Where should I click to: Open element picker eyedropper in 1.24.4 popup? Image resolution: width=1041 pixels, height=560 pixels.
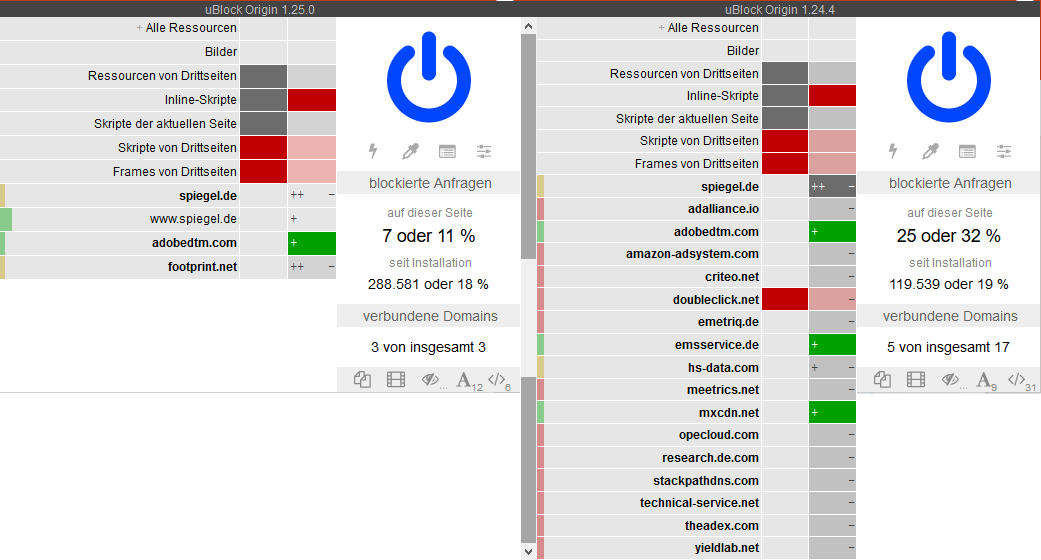click(x=930, y=151)
